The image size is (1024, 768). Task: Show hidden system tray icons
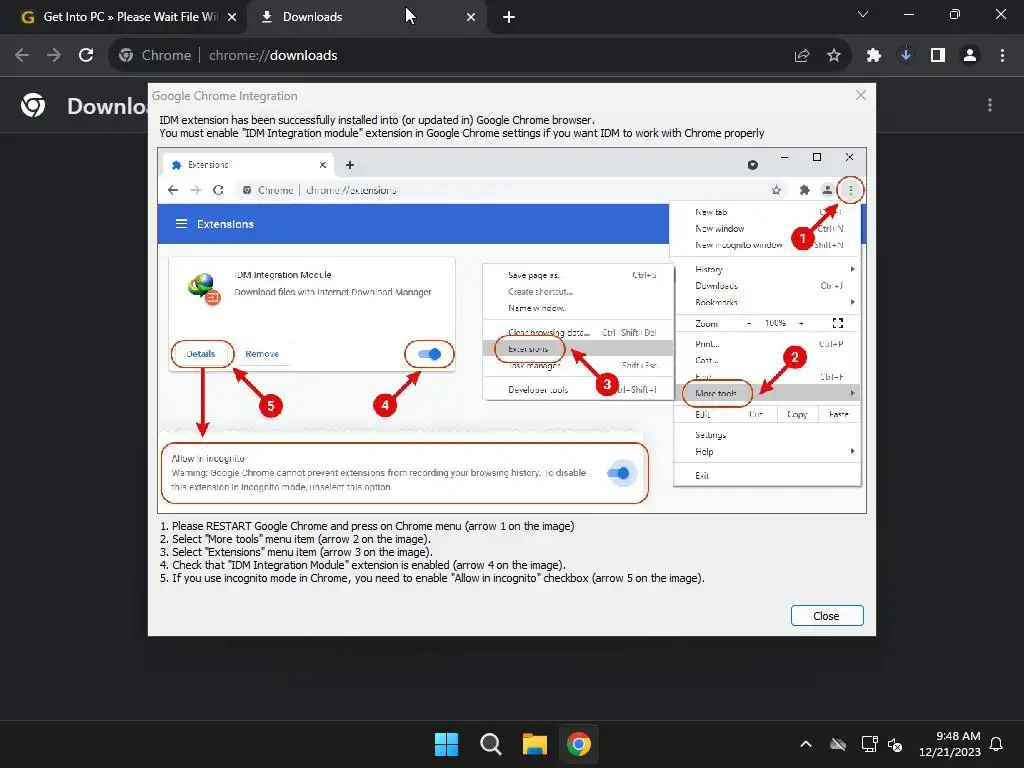coord(806,744)
